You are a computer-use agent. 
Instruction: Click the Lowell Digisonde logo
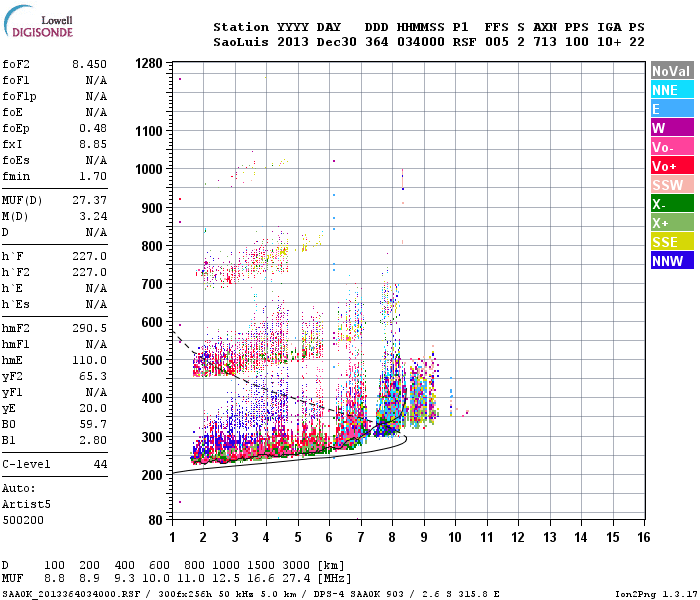38,21
